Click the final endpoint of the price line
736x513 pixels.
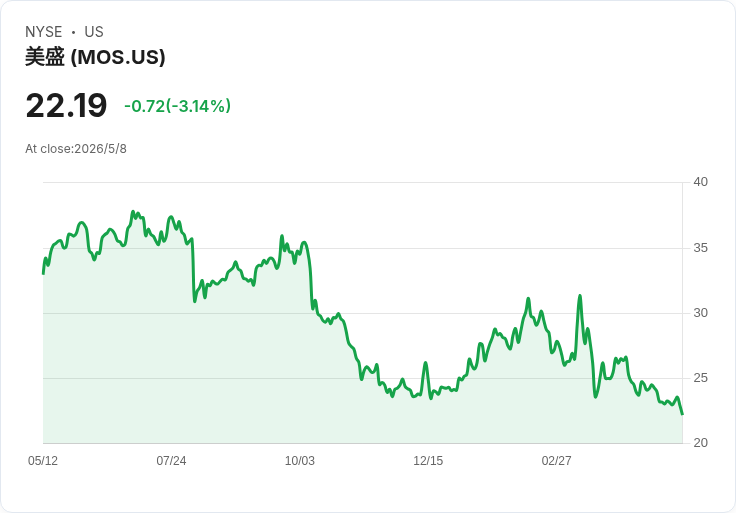click(x=682, y=414)
